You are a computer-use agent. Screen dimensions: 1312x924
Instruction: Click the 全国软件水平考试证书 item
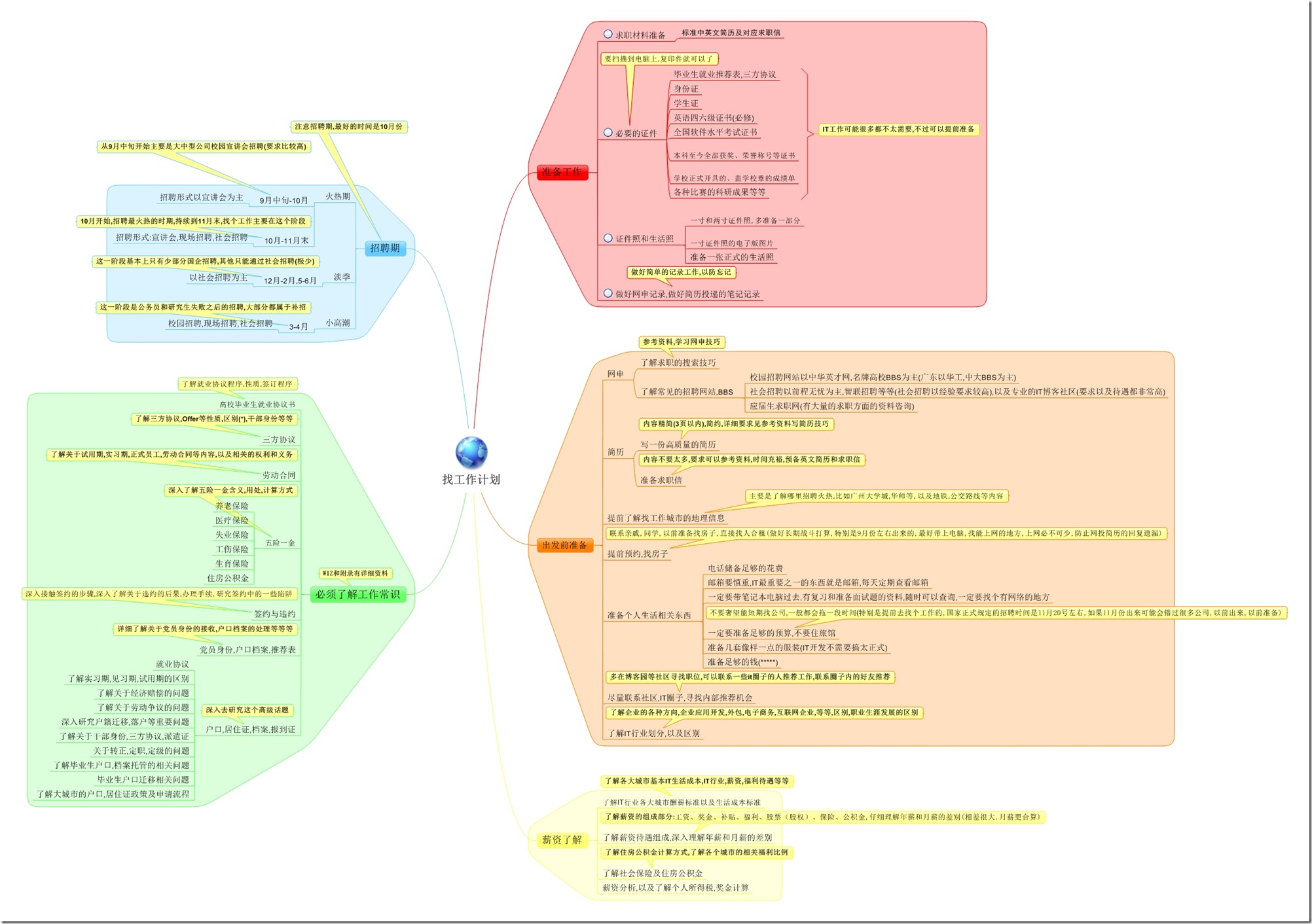tap(716, 132)
